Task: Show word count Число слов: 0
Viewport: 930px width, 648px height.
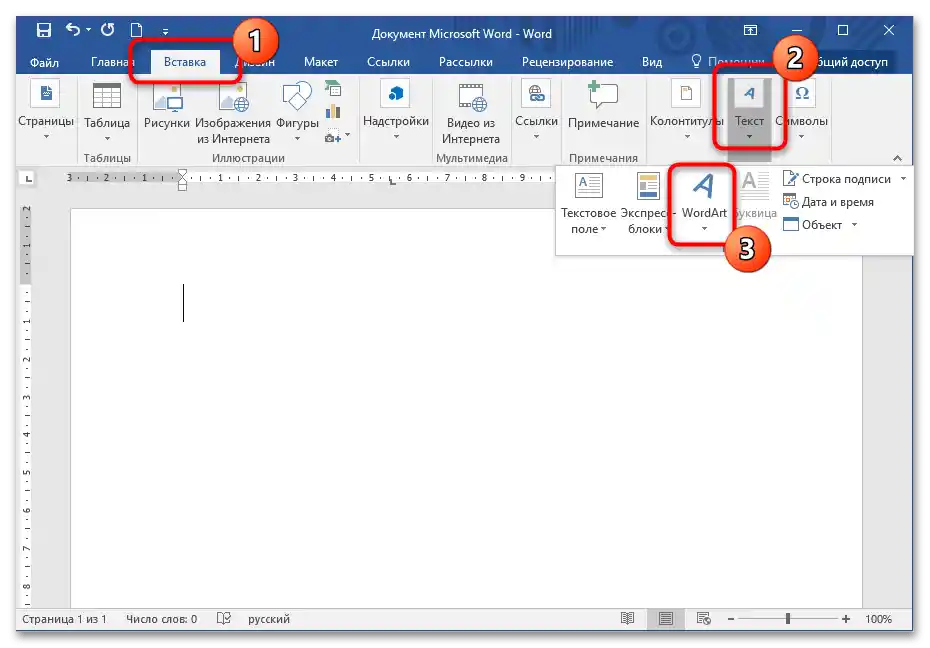Action: pos(161,619)
